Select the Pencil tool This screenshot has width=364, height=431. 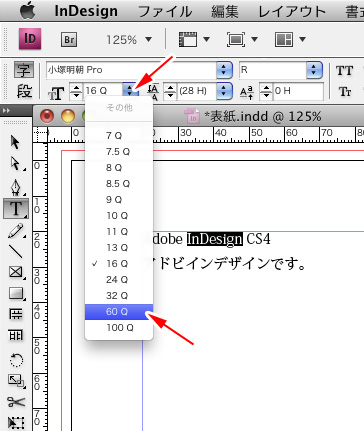pos(16,231)
